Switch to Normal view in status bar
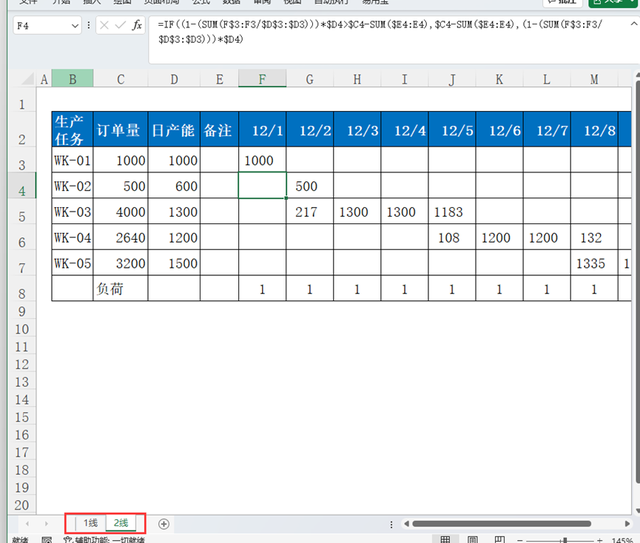 (446, 540)
